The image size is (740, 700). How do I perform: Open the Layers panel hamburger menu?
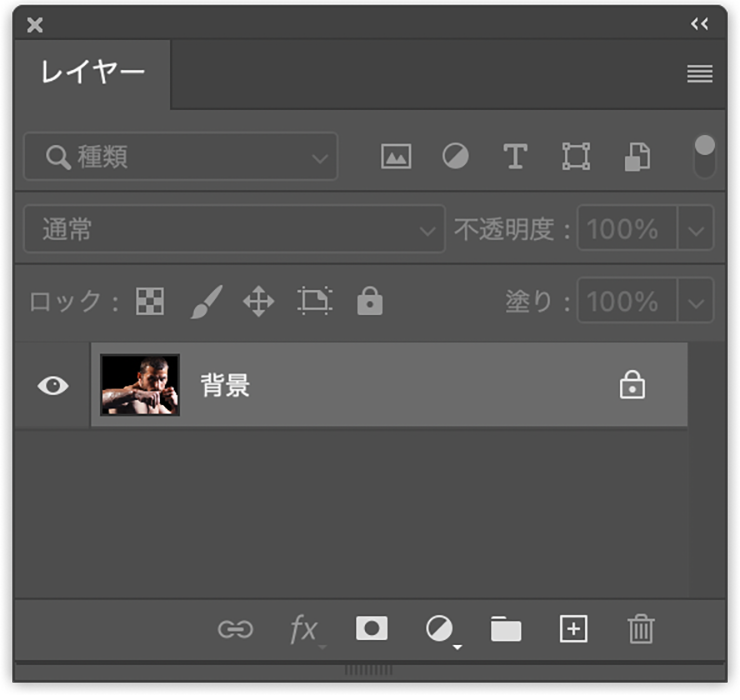click(700, 74)
